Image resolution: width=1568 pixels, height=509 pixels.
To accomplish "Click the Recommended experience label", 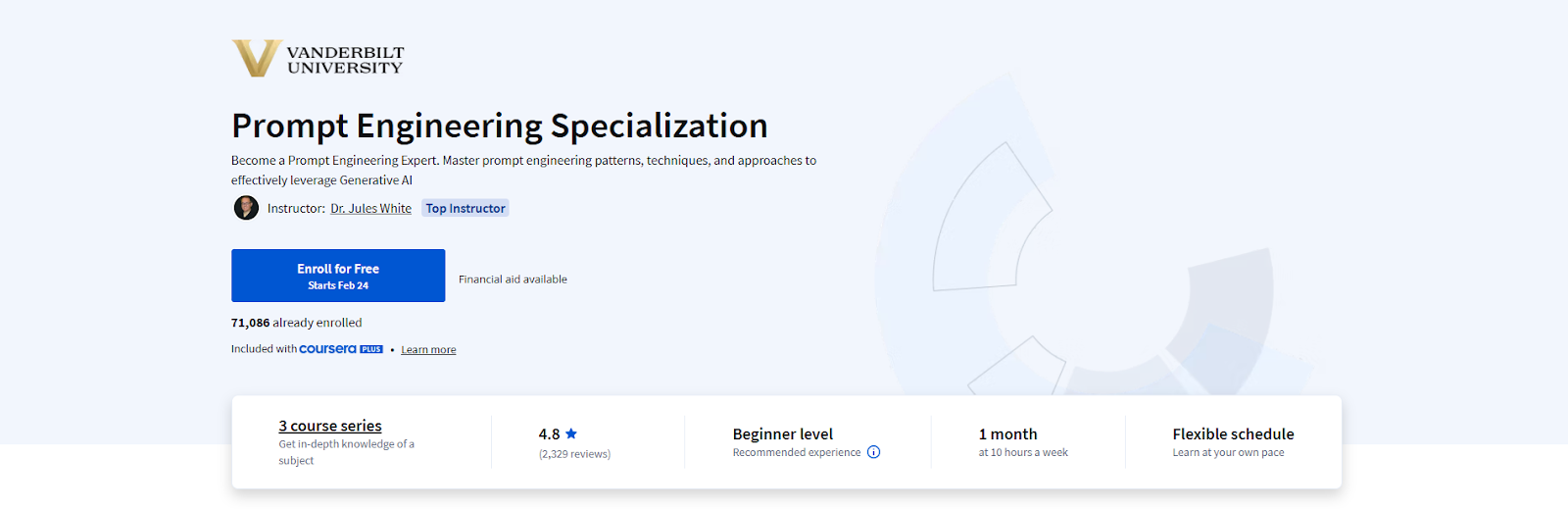I will pos(797,452).
